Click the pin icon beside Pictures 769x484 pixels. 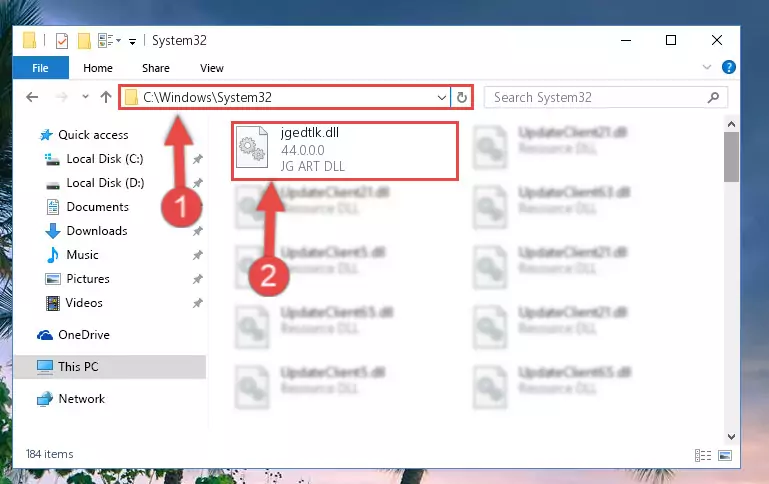(198, 279)
